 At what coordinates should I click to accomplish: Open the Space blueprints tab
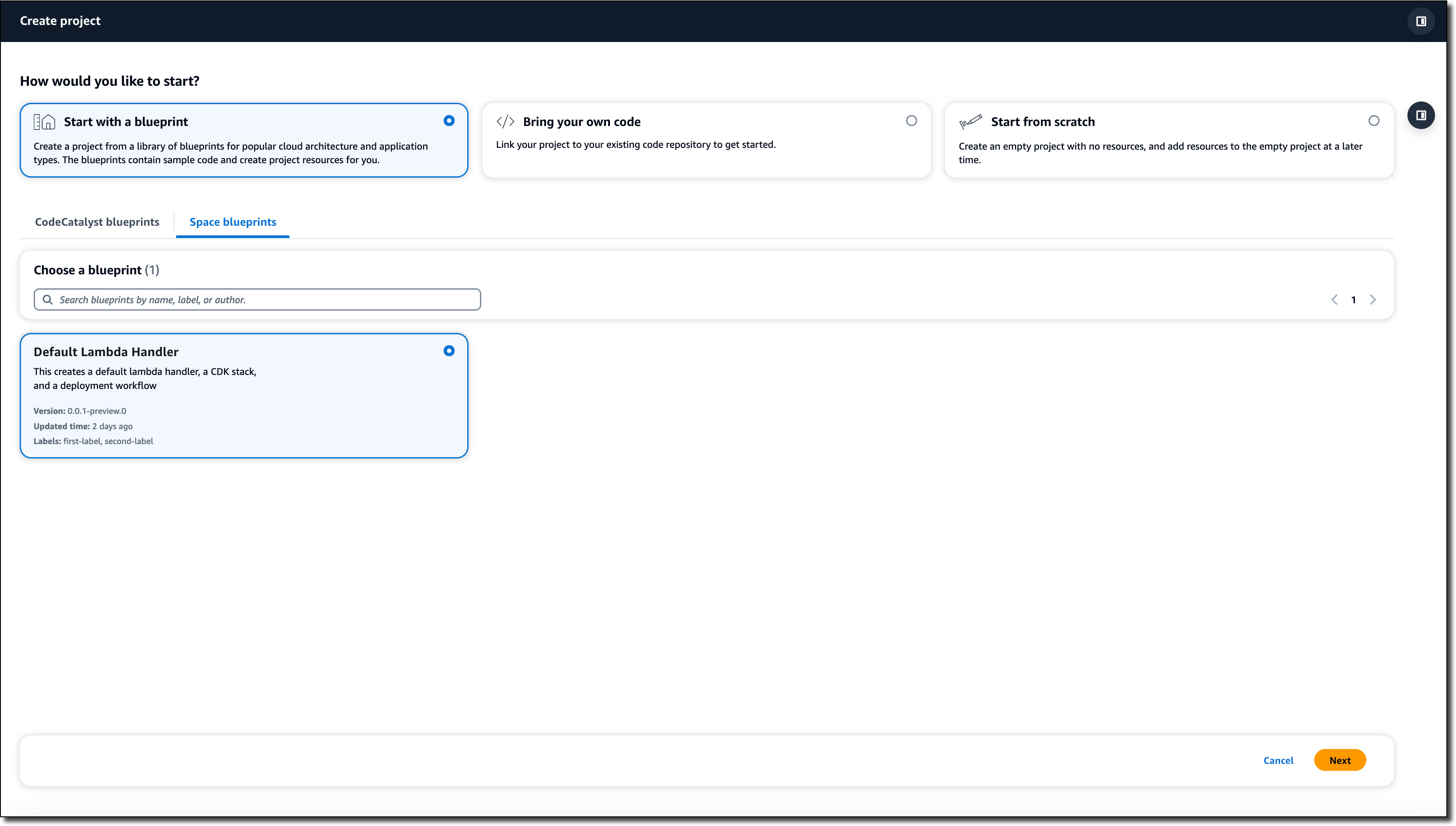pyautogui.click(x=233, y=222)
